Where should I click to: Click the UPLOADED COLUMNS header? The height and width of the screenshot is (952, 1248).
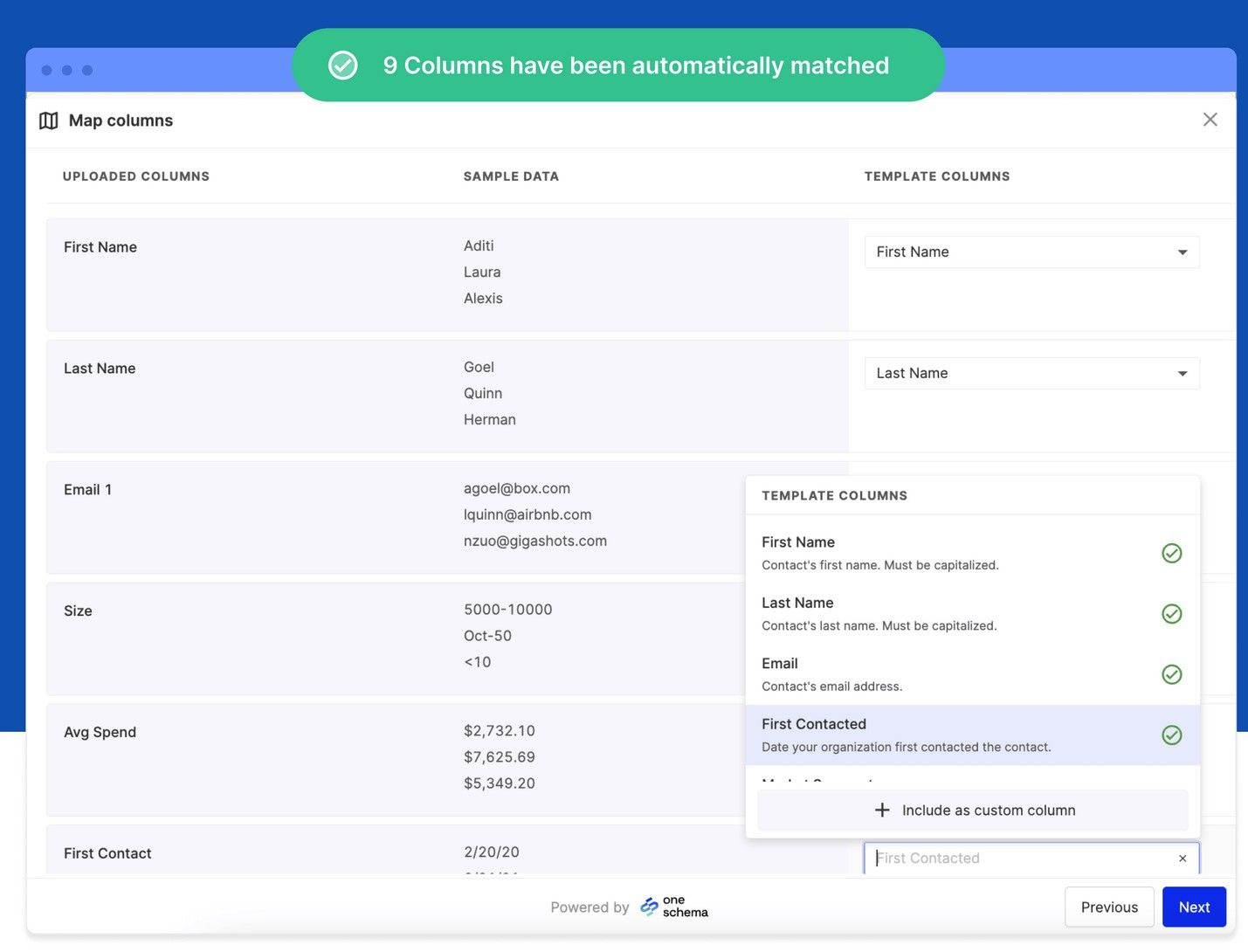(x=136, y=176)
